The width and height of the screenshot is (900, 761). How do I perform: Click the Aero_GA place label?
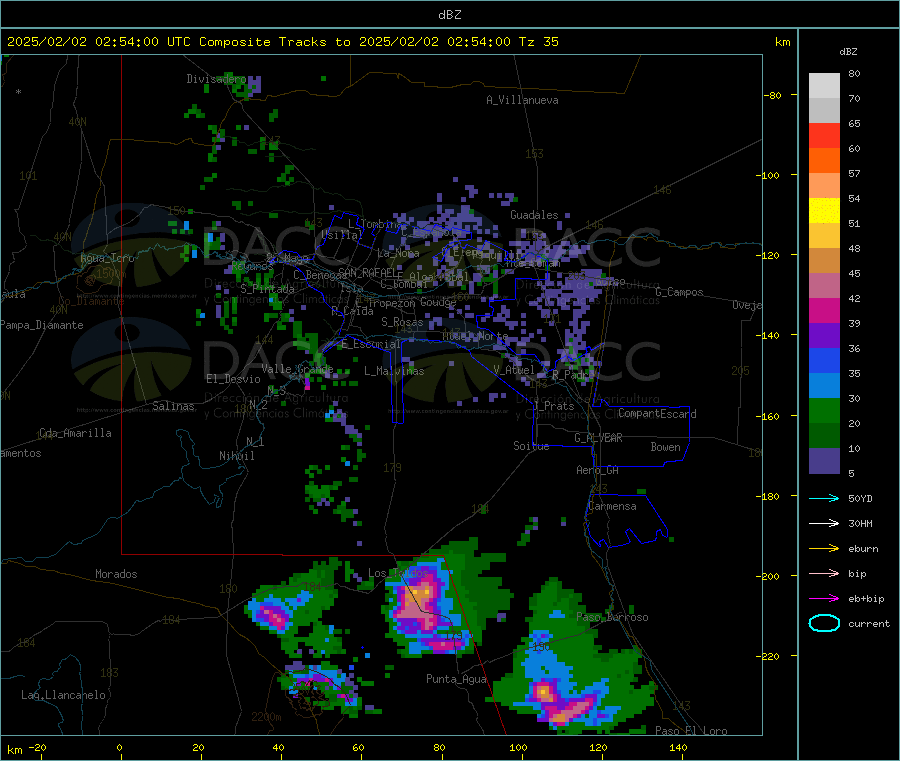597,470
